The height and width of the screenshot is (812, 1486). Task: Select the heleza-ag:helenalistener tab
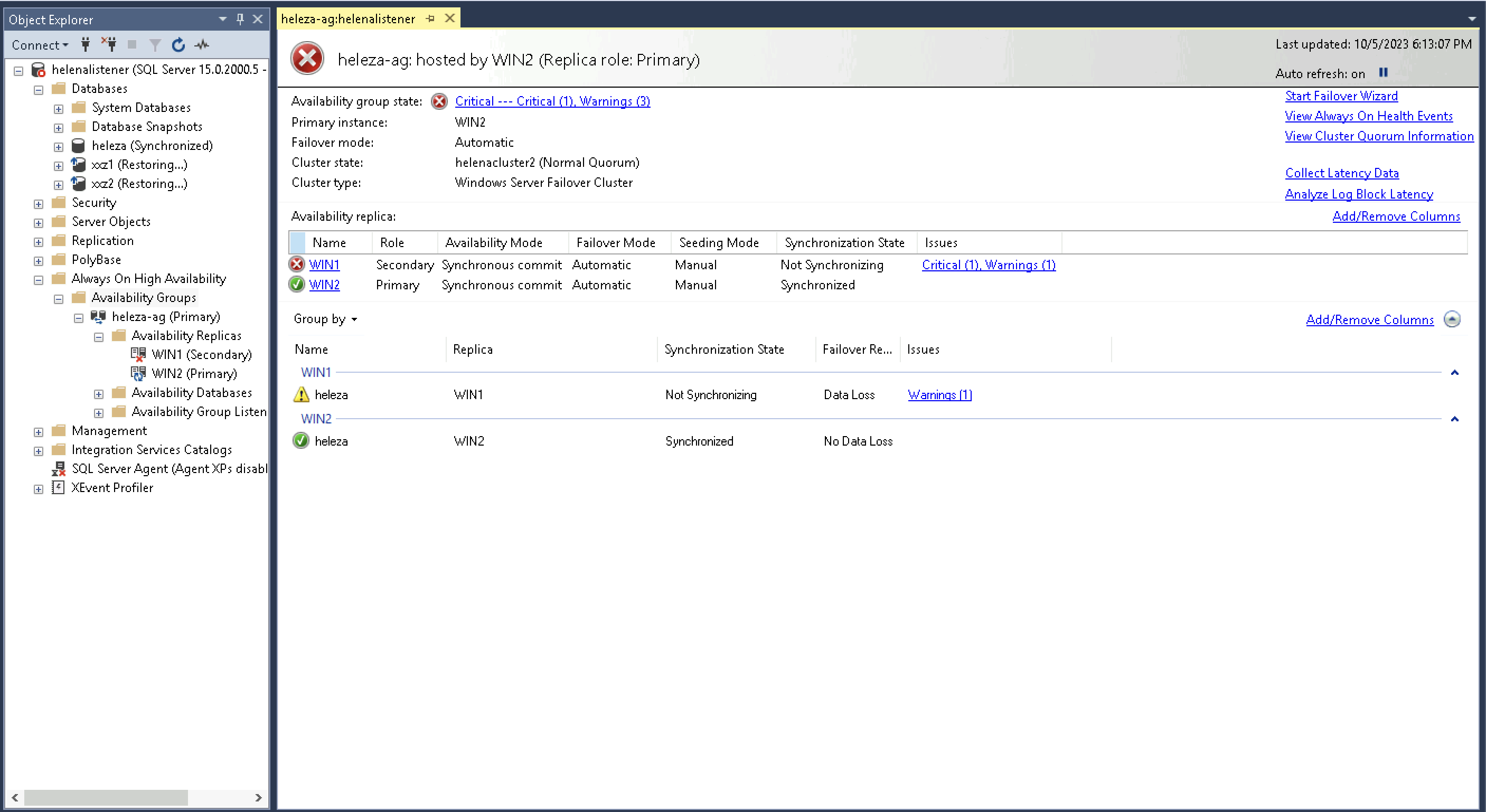pos(348,19)
